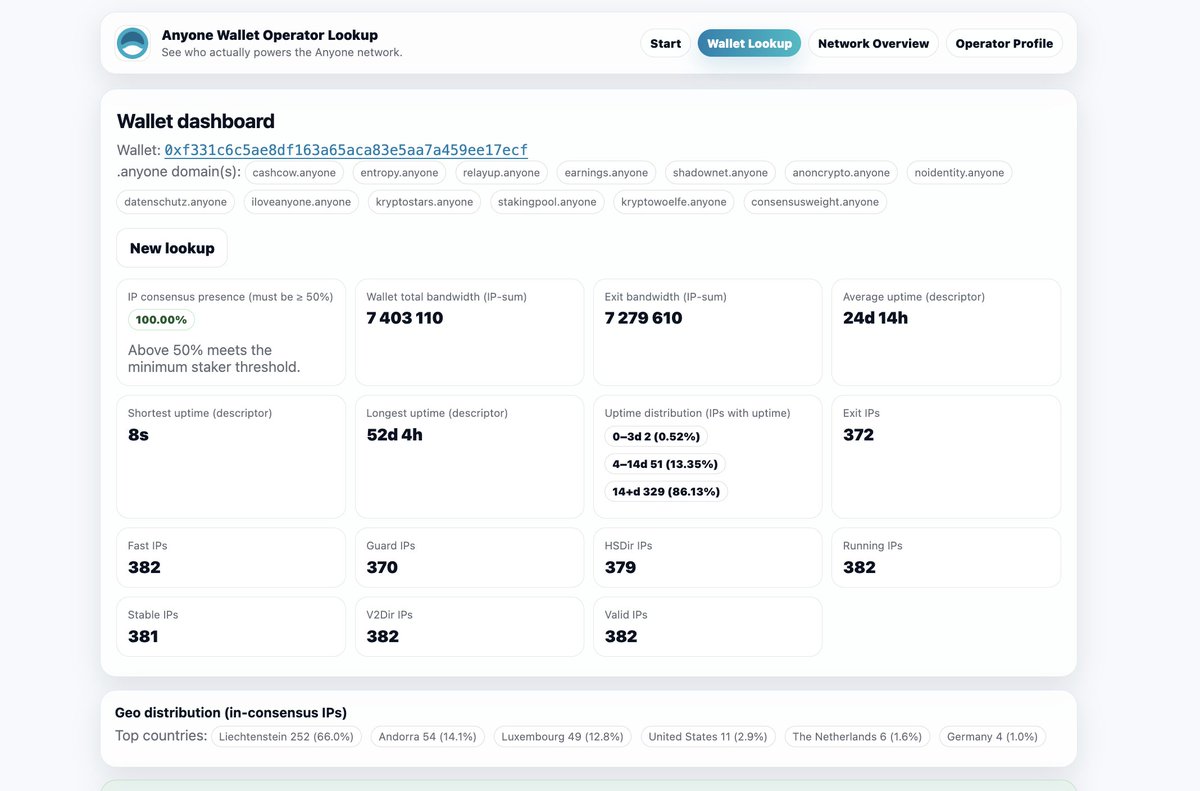Click the Stable IPs value 381
This screenshot has height=791, width=1200.
point(143,636)
